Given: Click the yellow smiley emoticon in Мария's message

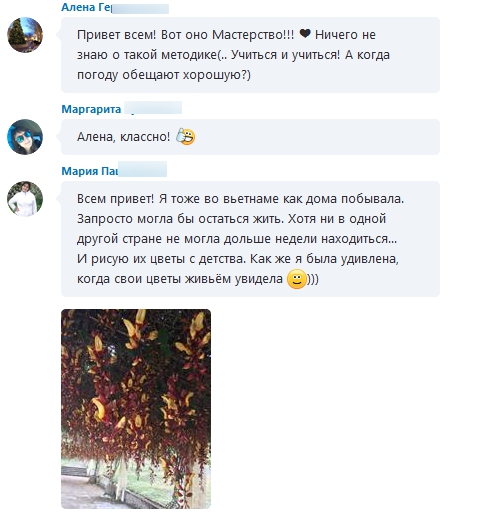Looking at the screenshot, I should pos(296,279).
